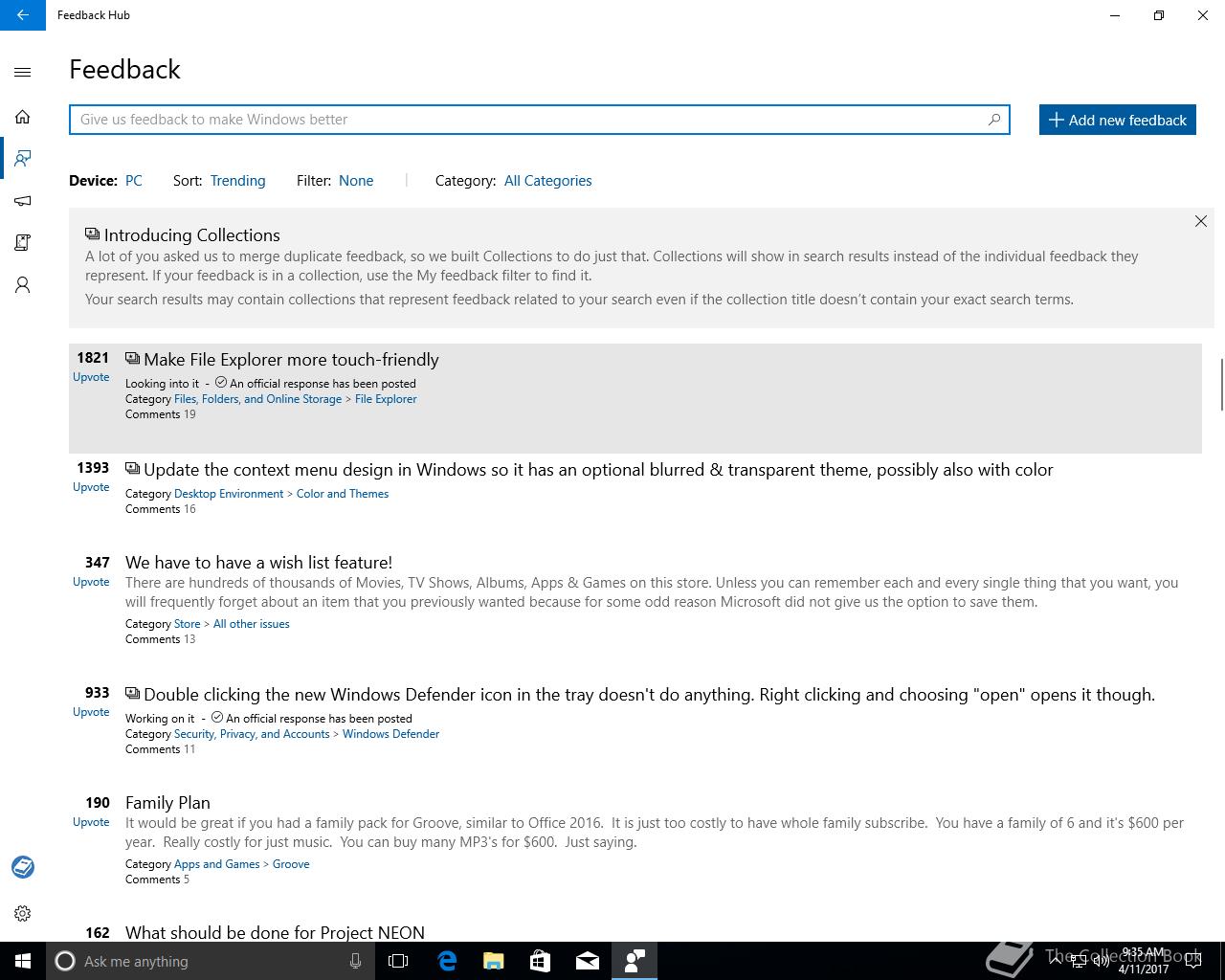Click the Feedback Hub taskbar icon
1225x980 pixels.
634,961
